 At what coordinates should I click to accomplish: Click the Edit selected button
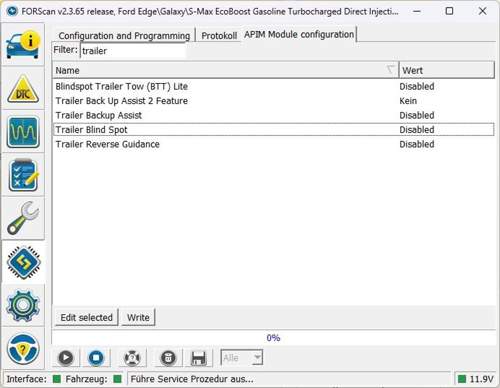tap(86, 318)
